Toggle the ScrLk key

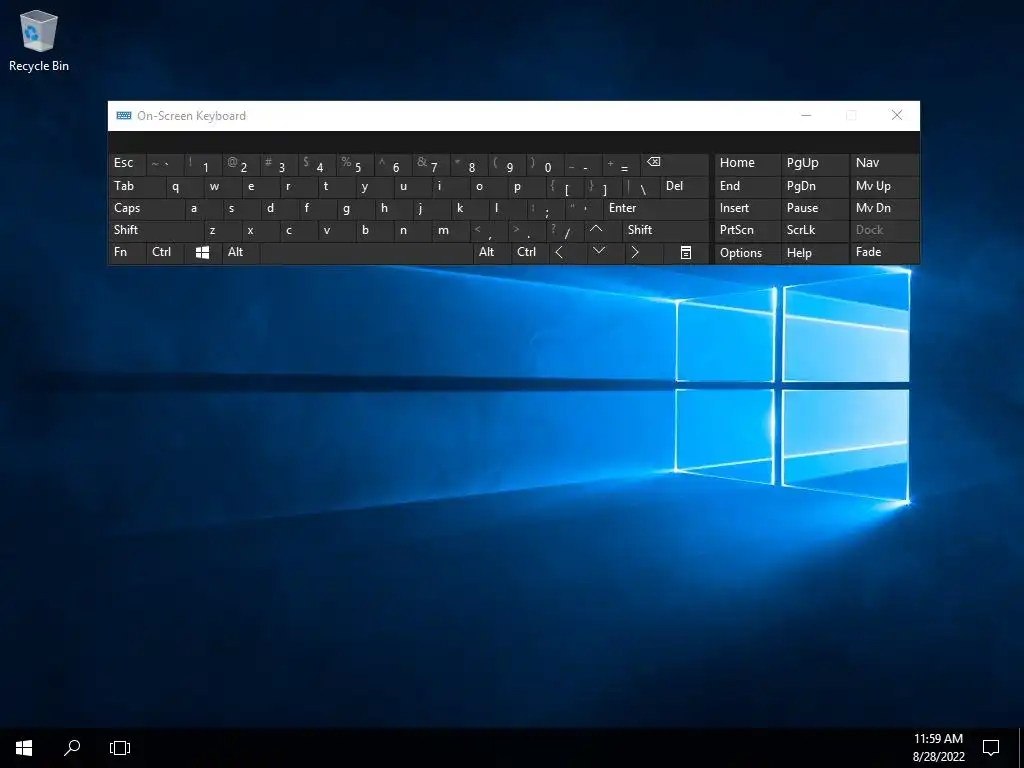[814, 230]
